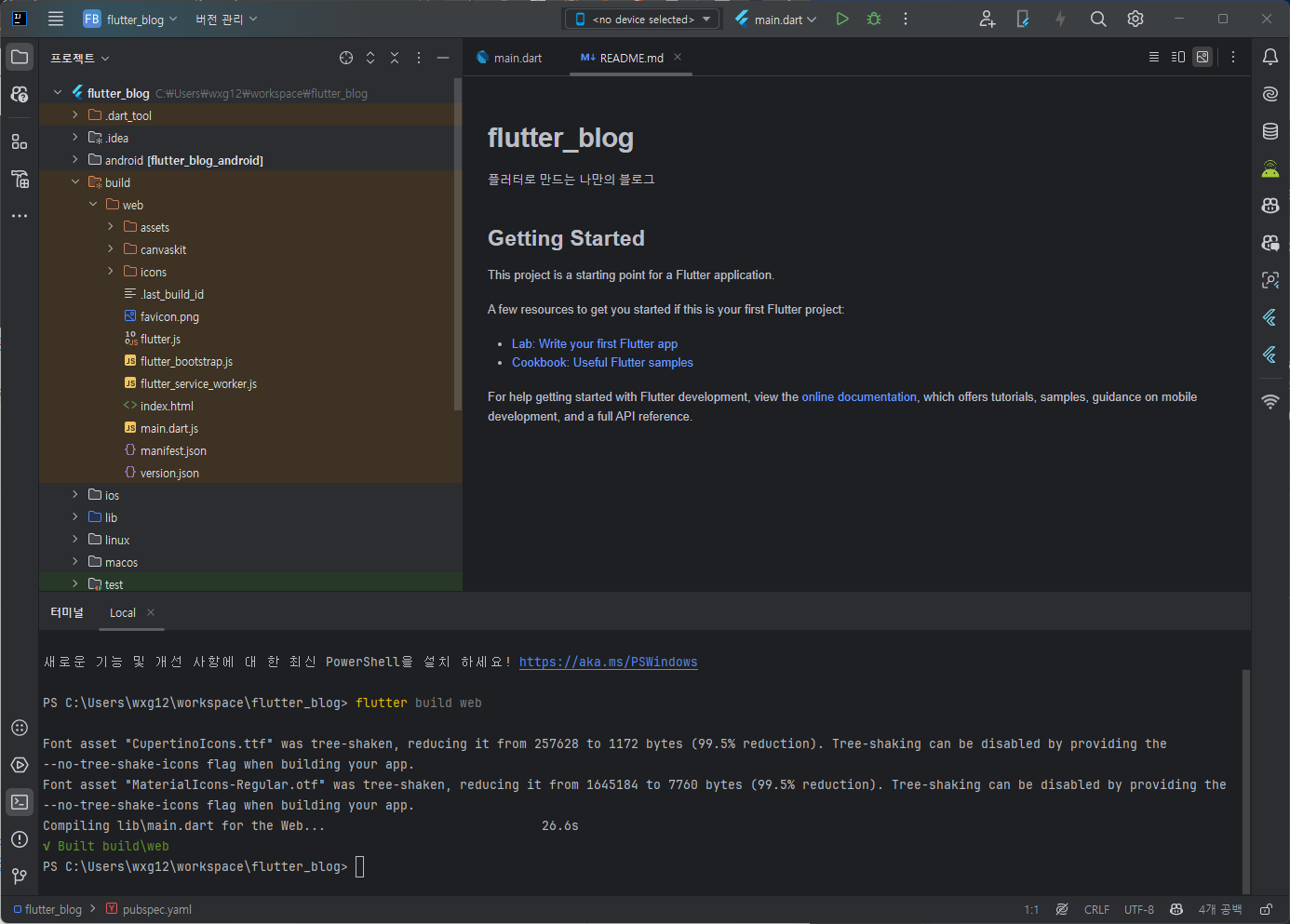Open the Structure tool window icon
The height and width of the screenshot is (924, 1290).
[20, 141]
